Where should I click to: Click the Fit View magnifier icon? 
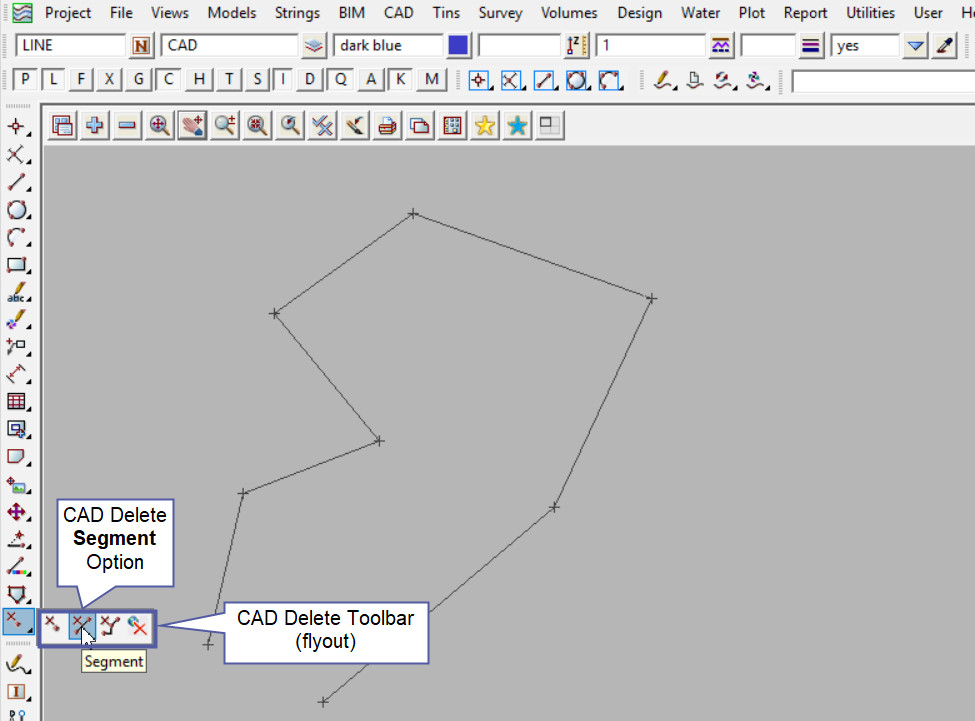[x=160, y=126]
